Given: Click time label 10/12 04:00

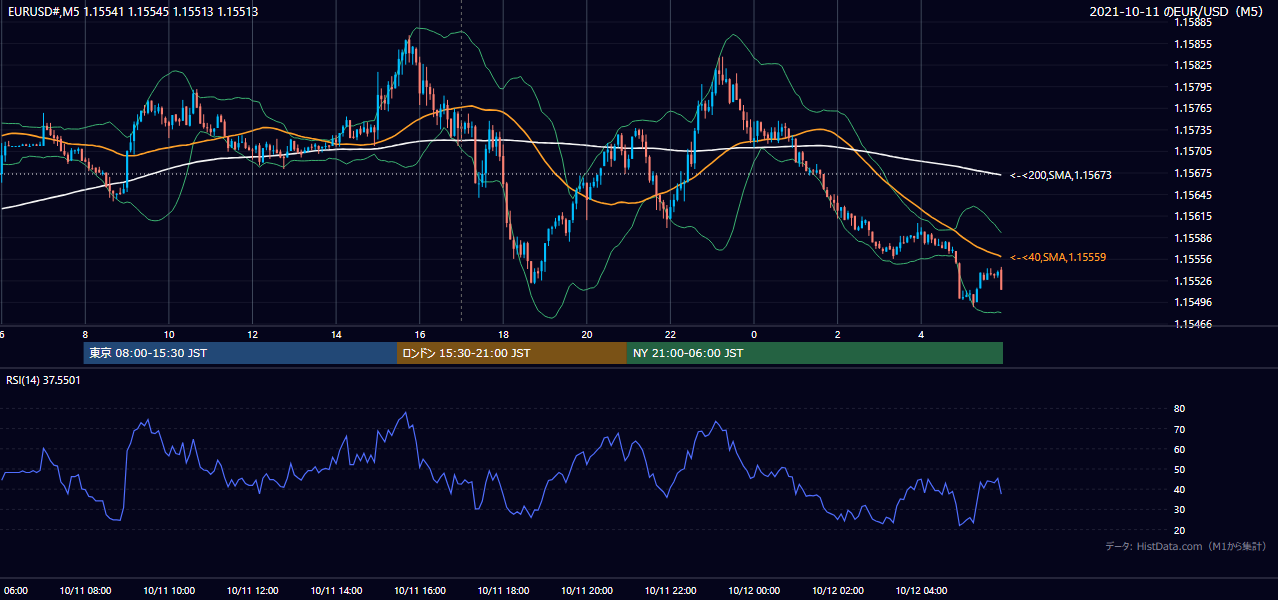Looking at the screenshot, I should 921,590.
